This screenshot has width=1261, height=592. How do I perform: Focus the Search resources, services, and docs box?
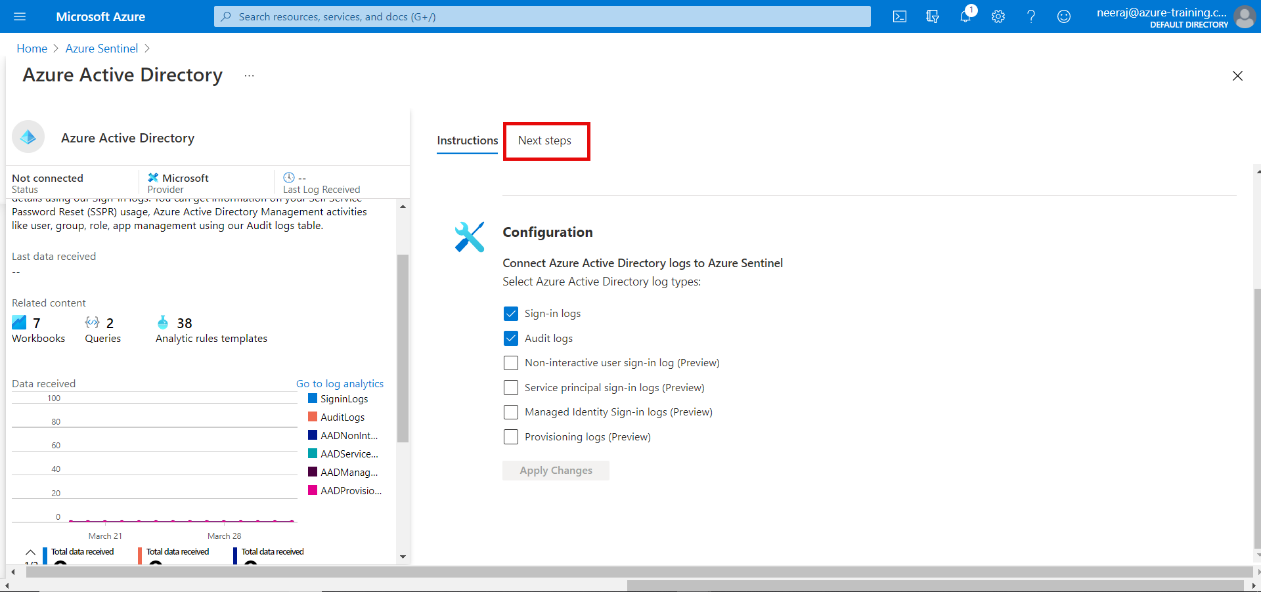tap(542, 17)
